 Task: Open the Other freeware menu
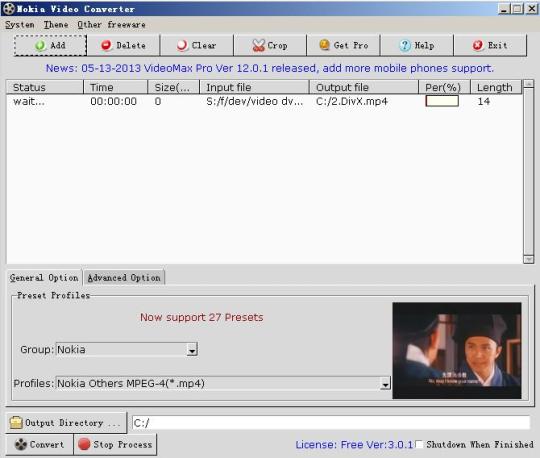[111, 25]
